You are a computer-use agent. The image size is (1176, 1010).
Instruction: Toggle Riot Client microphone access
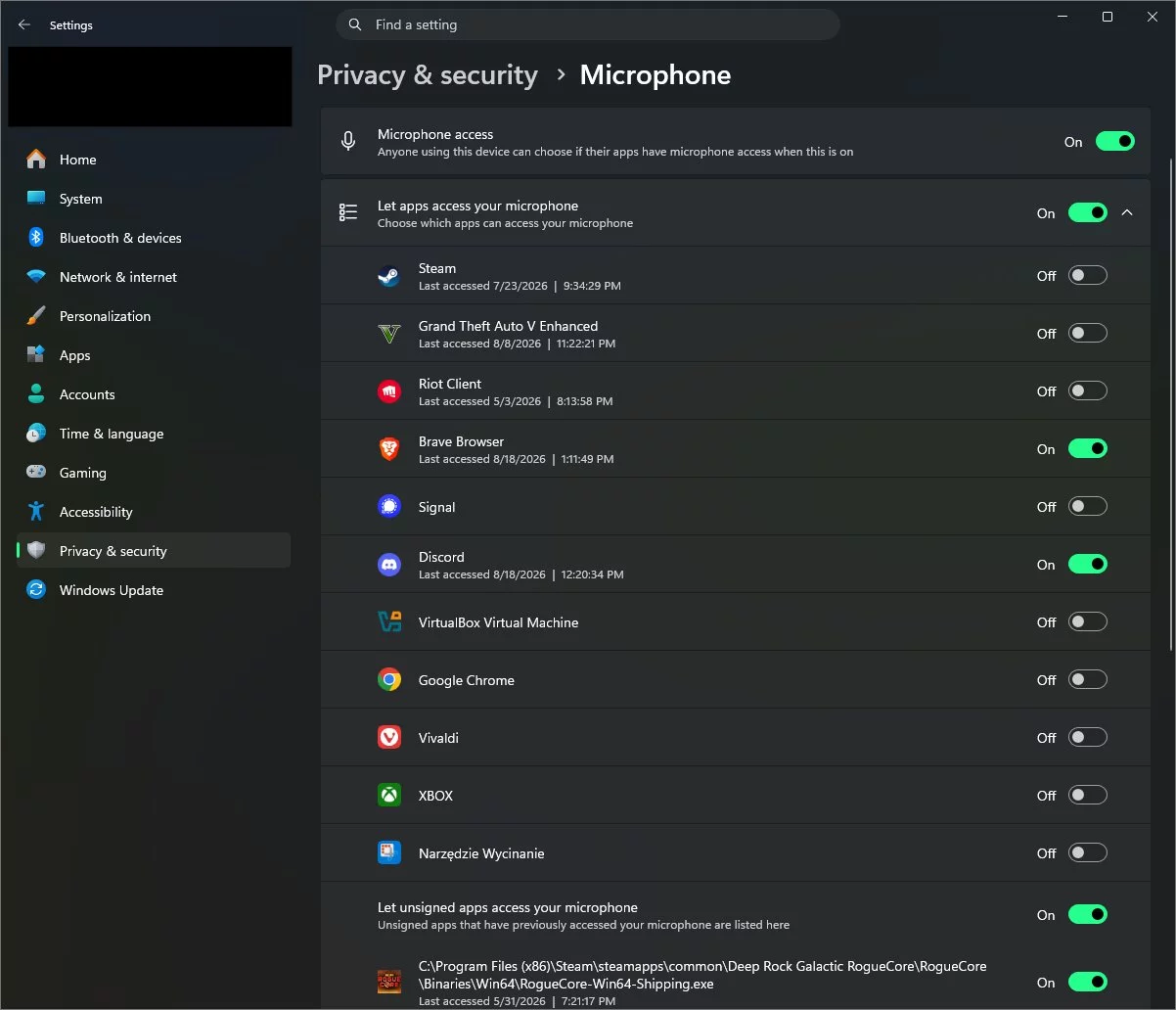point(1087,391)
